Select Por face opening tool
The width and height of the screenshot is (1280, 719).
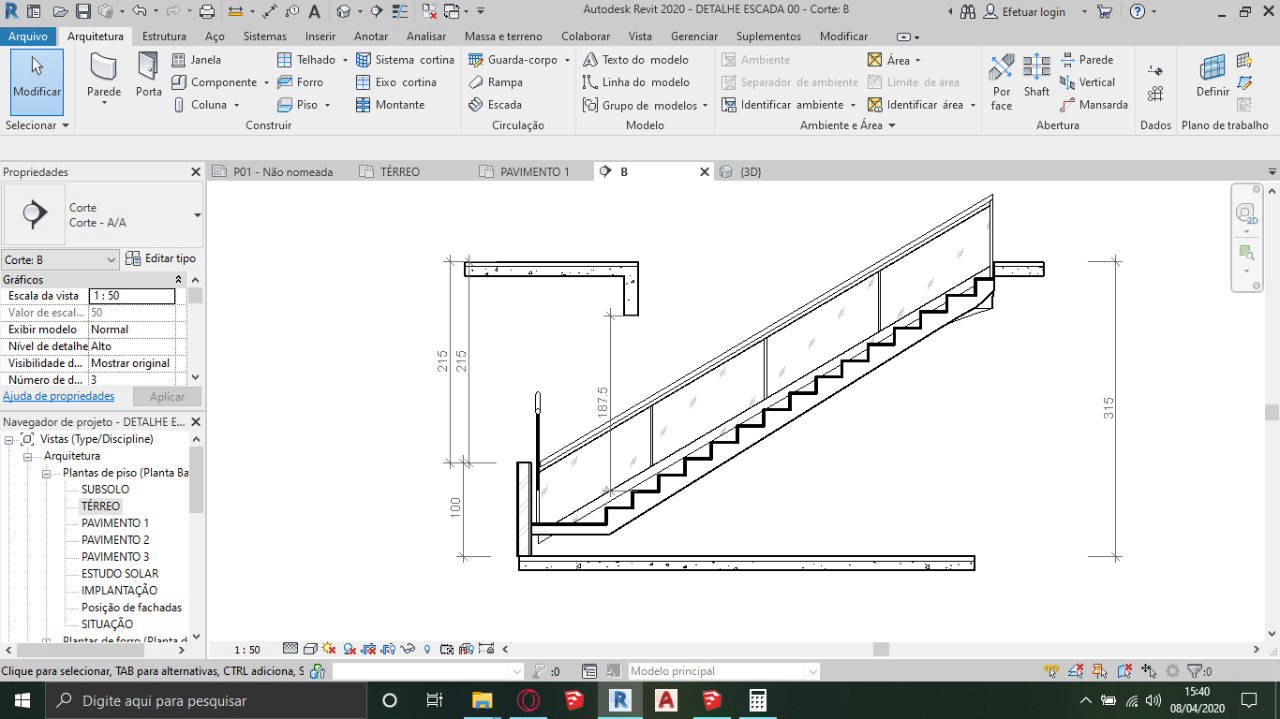[x=1002, y=81]
